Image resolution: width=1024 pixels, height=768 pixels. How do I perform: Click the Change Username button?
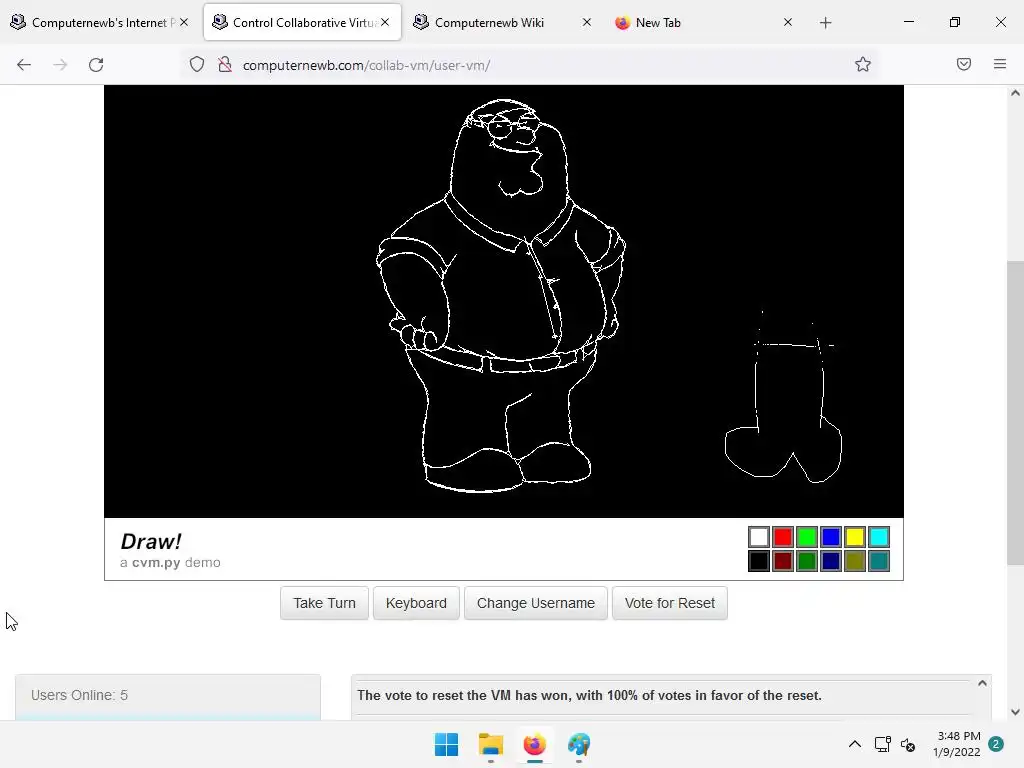(536, 603)
